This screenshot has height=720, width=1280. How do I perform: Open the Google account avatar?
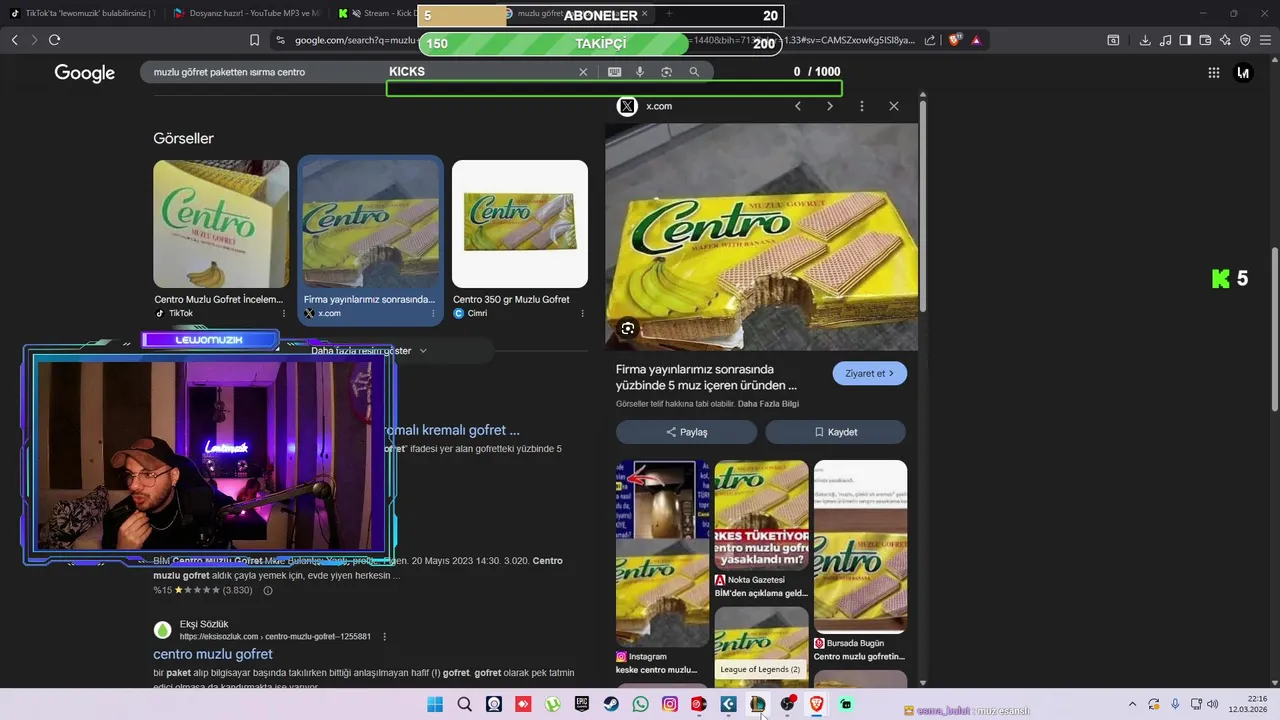(1243, 72)
